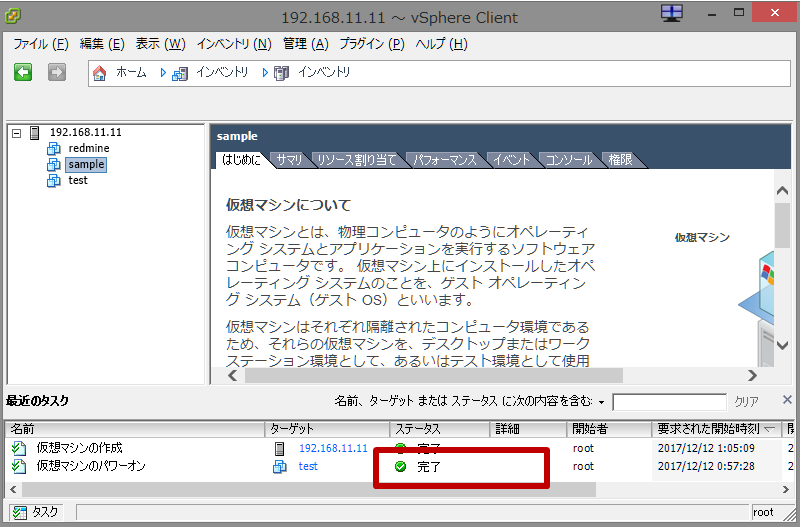Click task list scroll left arrow
This screenshot has height=527, width=804.
[13, 490]
